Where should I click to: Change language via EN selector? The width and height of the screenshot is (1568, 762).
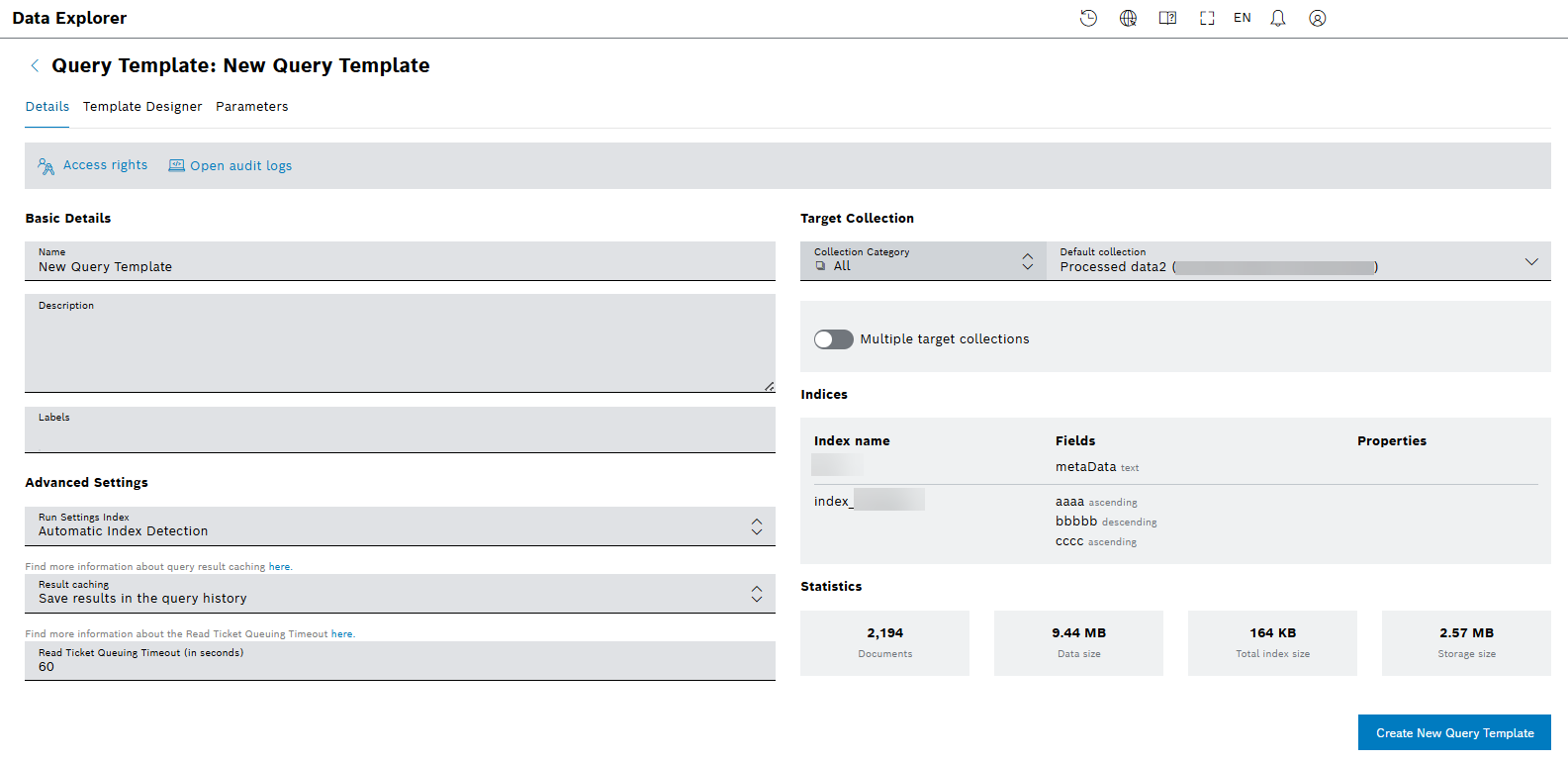click(x=1243, y=18)
